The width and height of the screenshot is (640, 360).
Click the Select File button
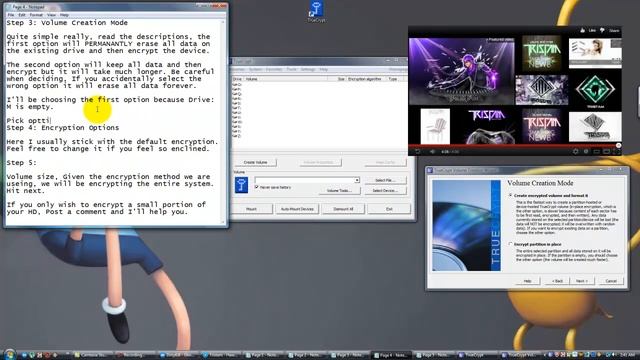pyautogui.click(x=385, y=180)
